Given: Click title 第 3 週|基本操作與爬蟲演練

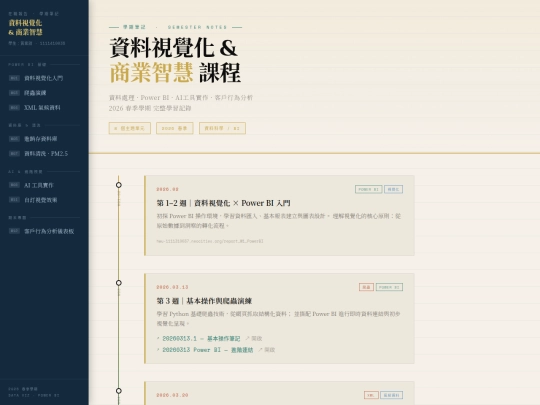Looking at the screenshot, I should (204, 301).
